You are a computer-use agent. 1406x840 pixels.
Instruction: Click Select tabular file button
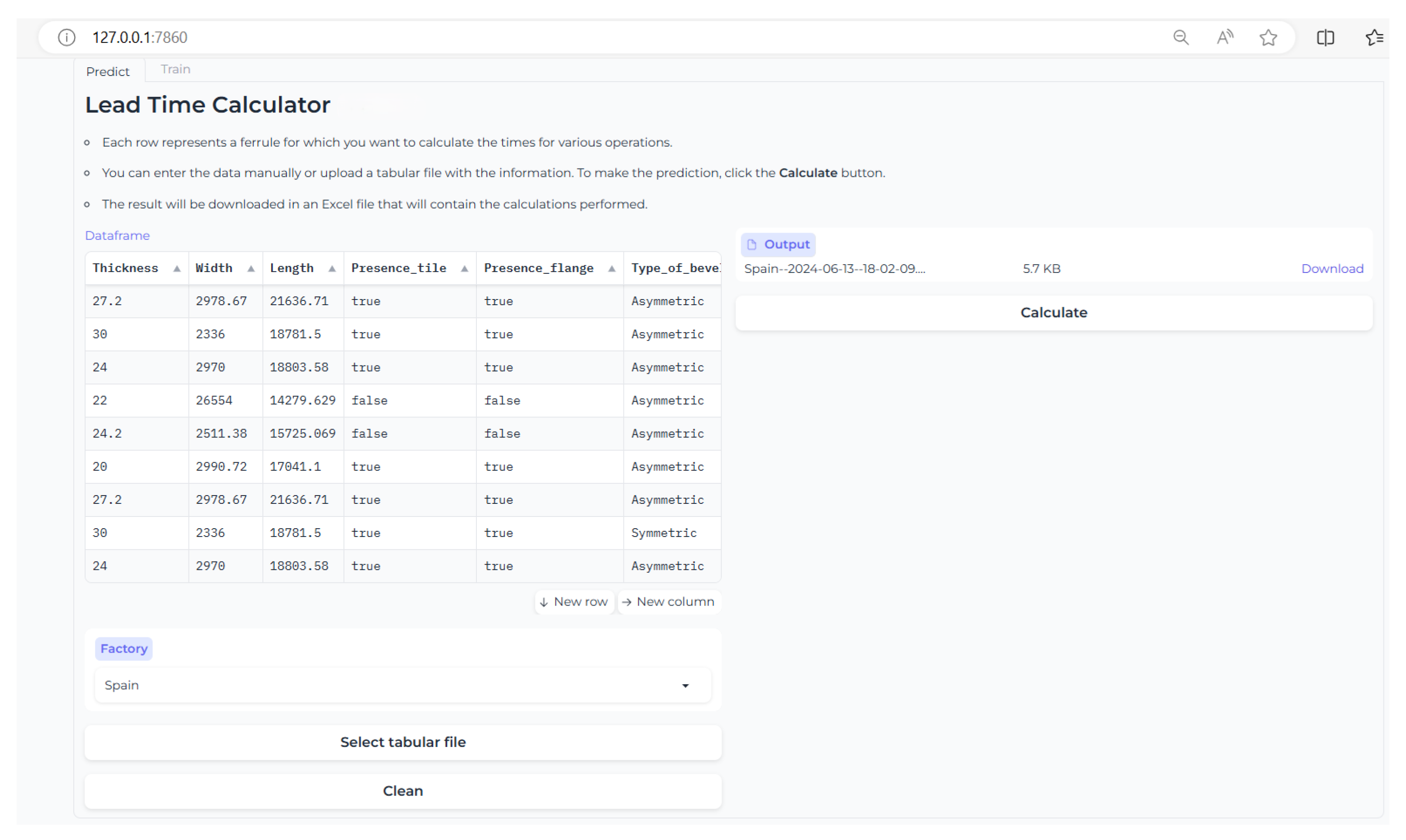(x=403, y=741)
